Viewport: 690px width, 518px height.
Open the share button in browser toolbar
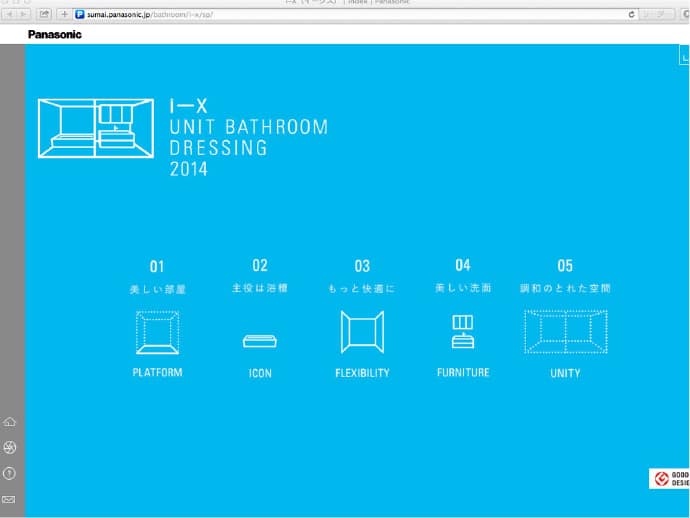point(44,15)
